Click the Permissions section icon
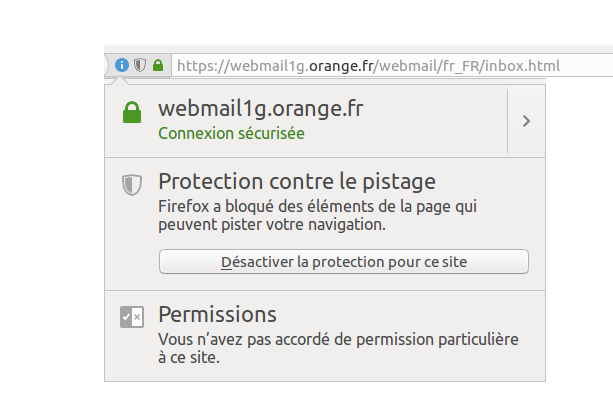 pyautogui.click(x=131, y=317)
